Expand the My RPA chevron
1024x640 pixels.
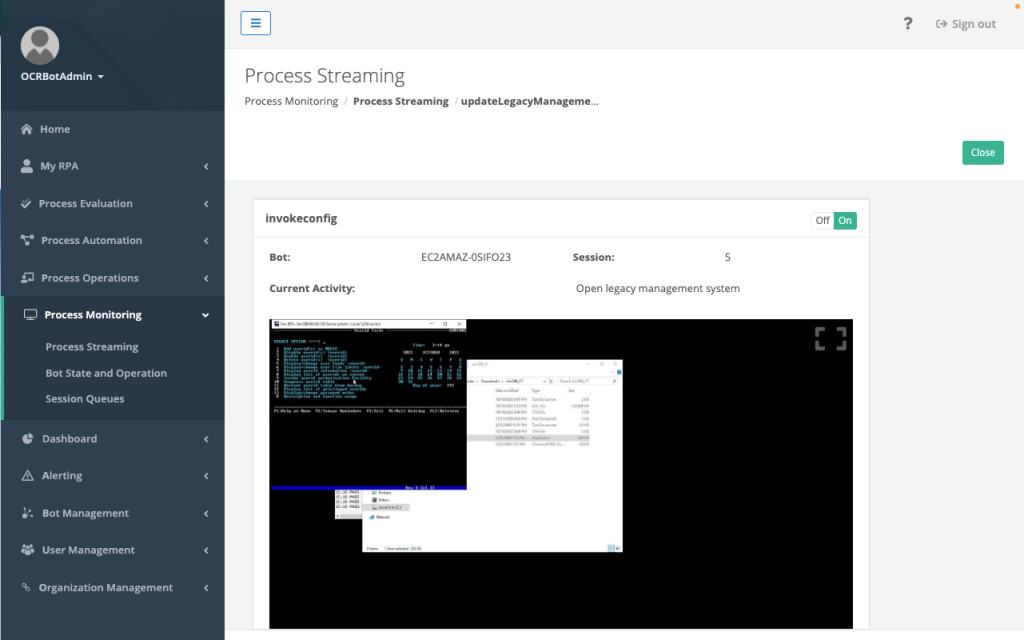(206, 167)
